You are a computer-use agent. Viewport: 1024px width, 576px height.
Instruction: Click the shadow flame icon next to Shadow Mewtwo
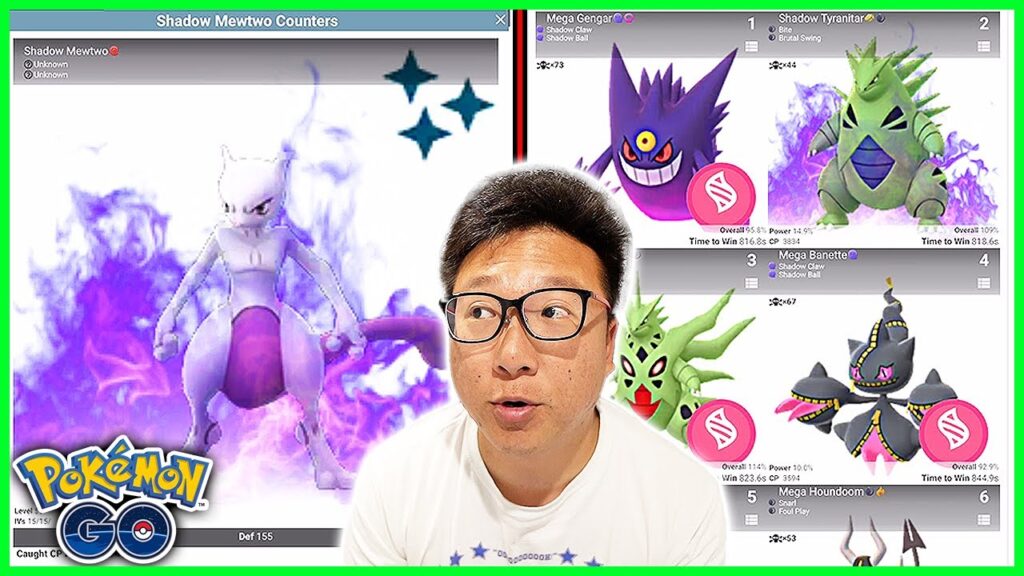113,51
